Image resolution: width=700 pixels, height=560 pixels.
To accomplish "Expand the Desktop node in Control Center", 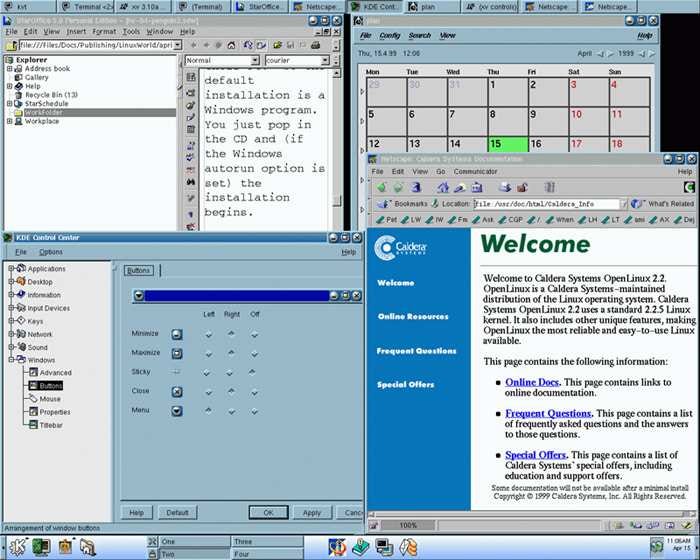I will 11,281.
